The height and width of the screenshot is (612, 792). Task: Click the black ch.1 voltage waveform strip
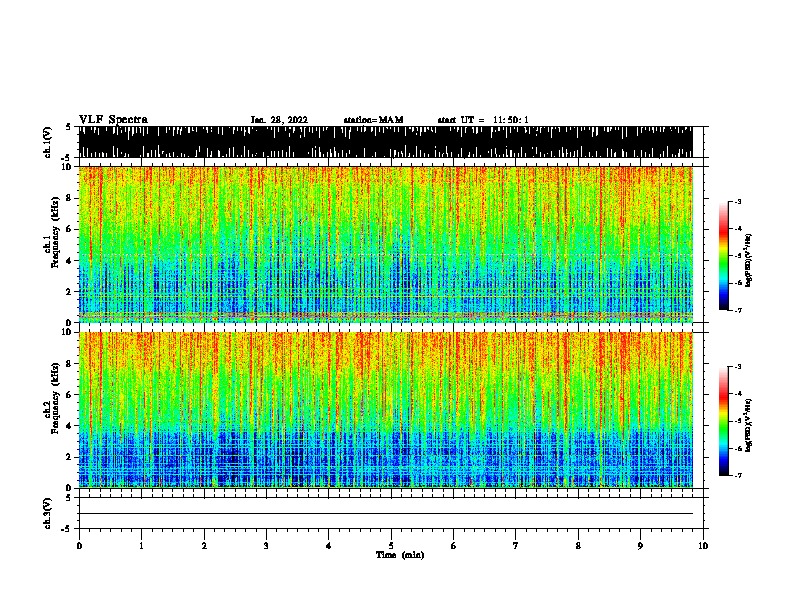(x=385, y=142)
